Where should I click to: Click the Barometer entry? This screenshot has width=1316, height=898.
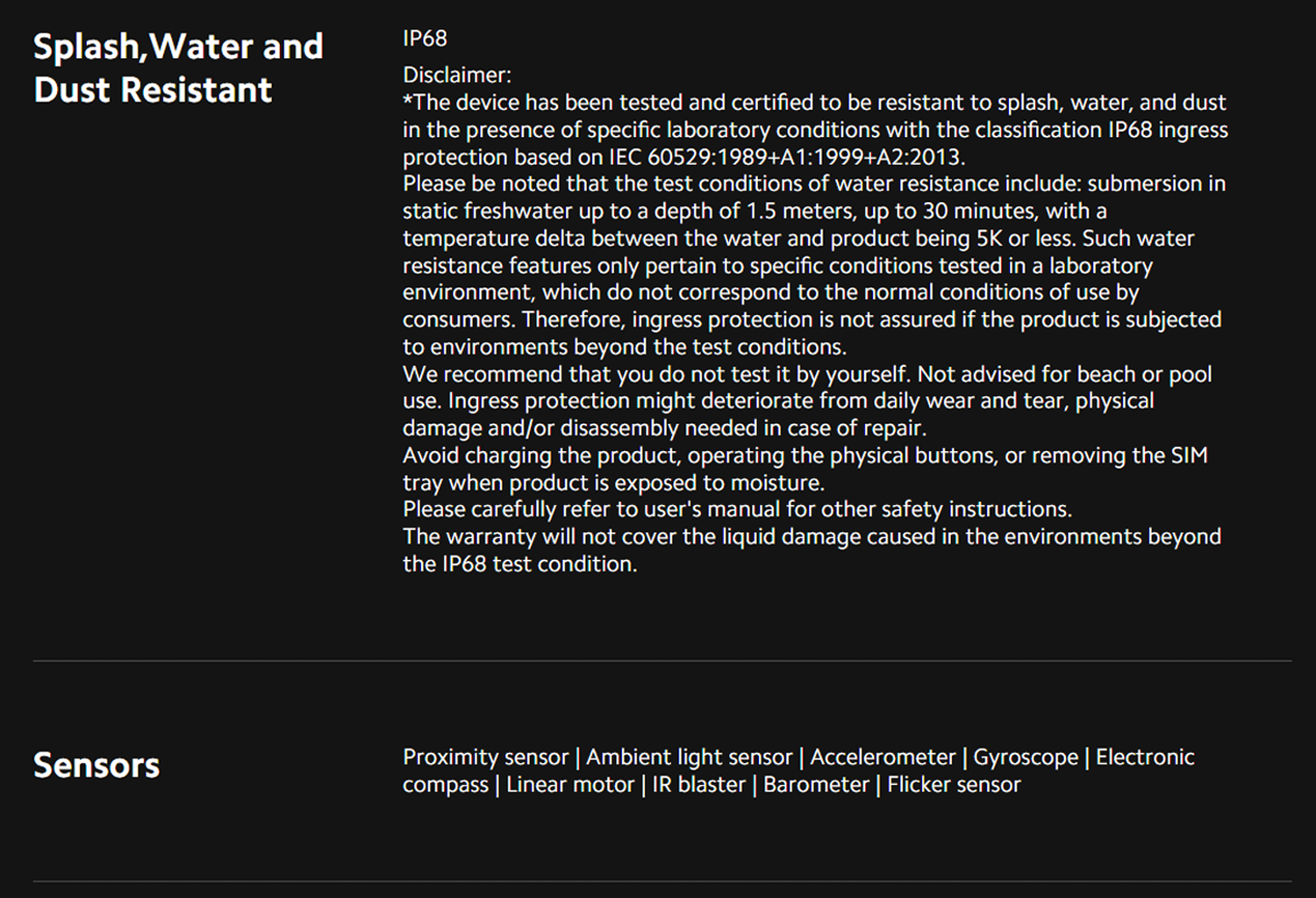pos(816,785)
